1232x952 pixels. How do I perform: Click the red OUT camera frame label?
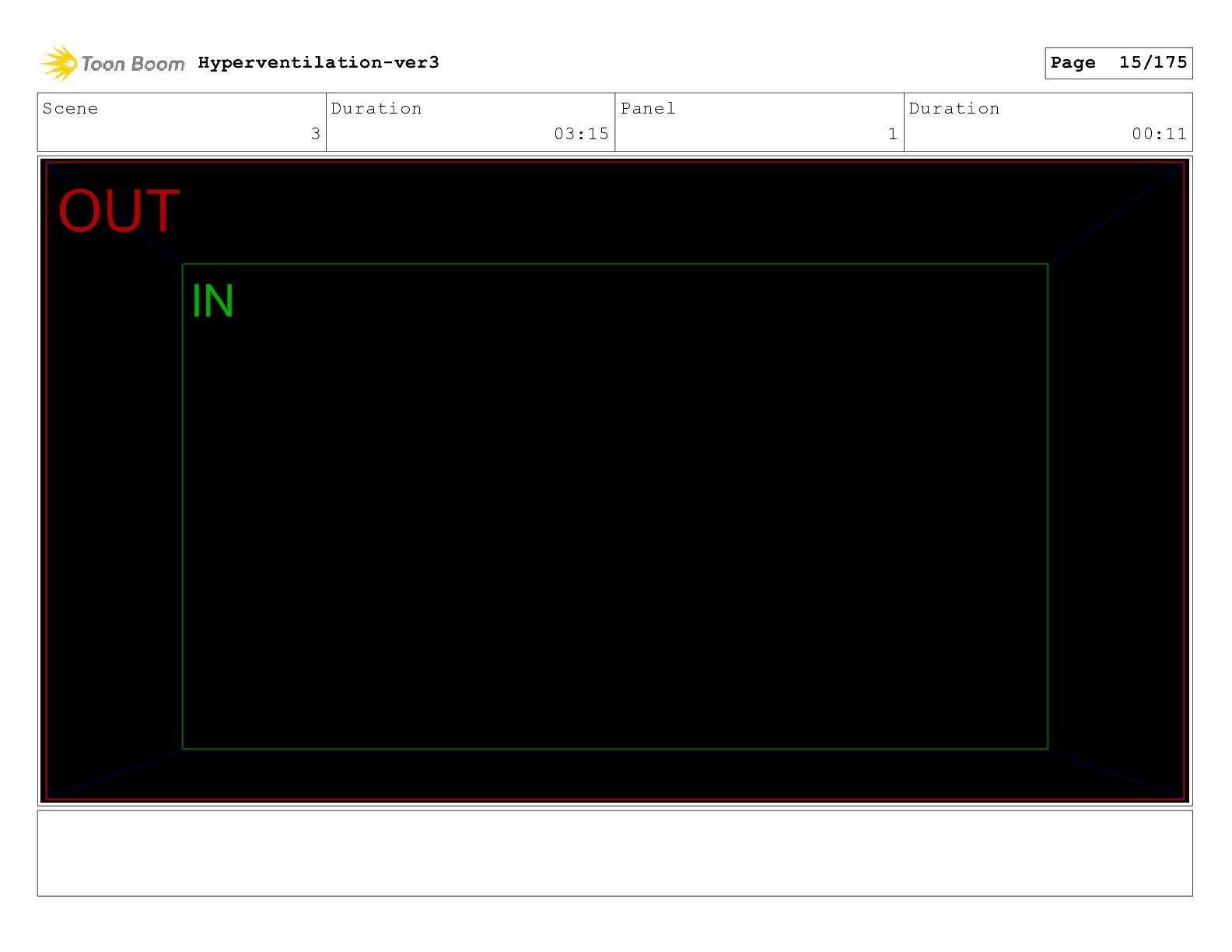pyautogui.click(x=119, y=211)
